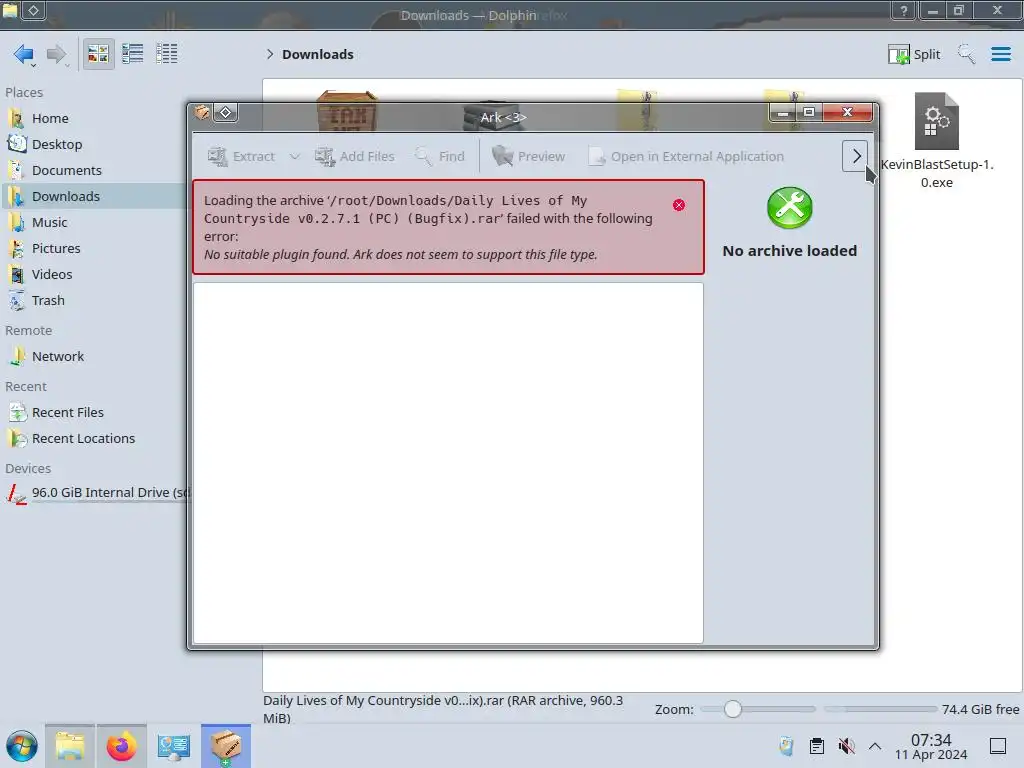Screen dimensions: 1024x768
Task: Click Downloads in the location bar
Action: [x=317, y=54]
